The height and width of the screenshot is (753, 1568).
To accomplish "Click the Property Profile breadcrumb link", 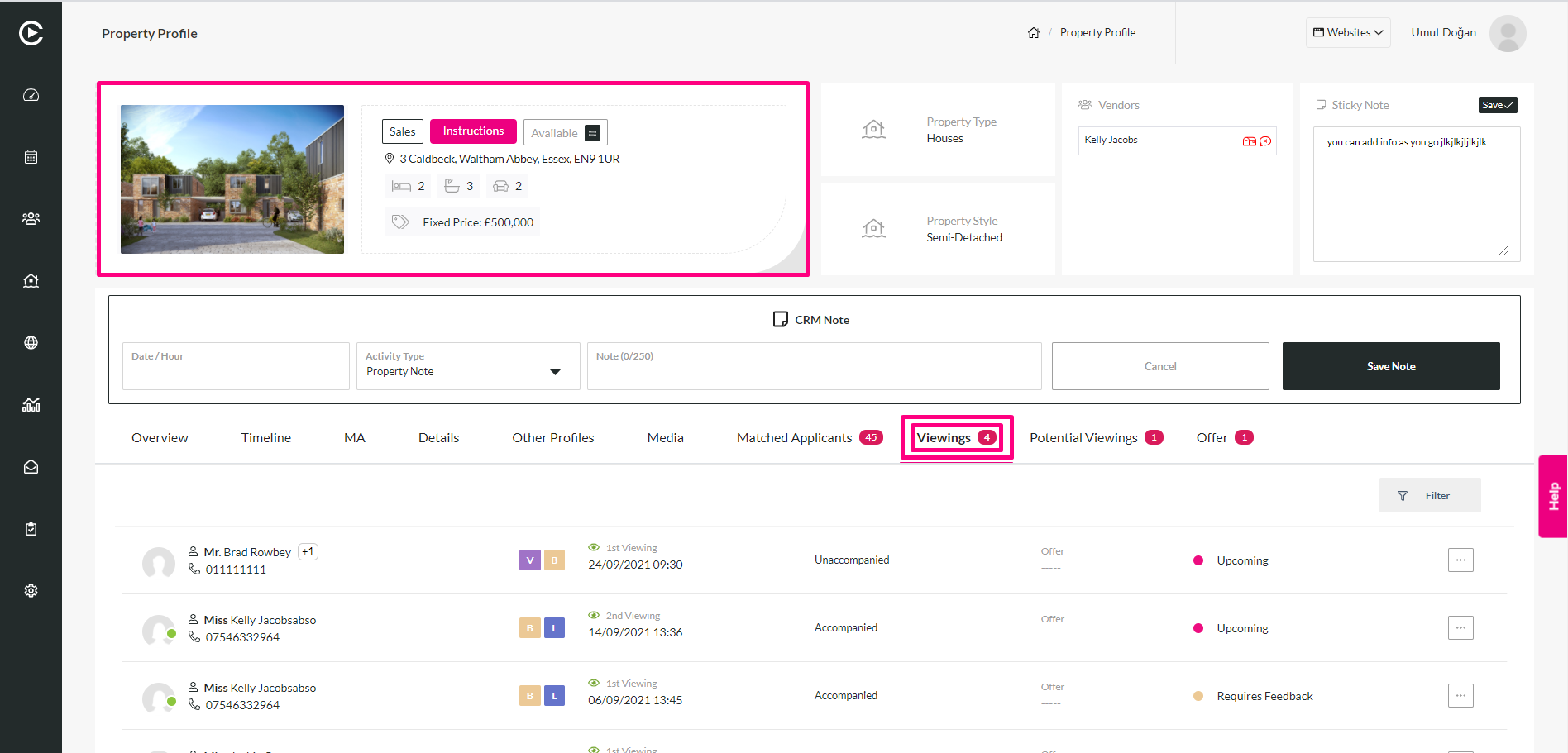I will tap(1097, 33).
